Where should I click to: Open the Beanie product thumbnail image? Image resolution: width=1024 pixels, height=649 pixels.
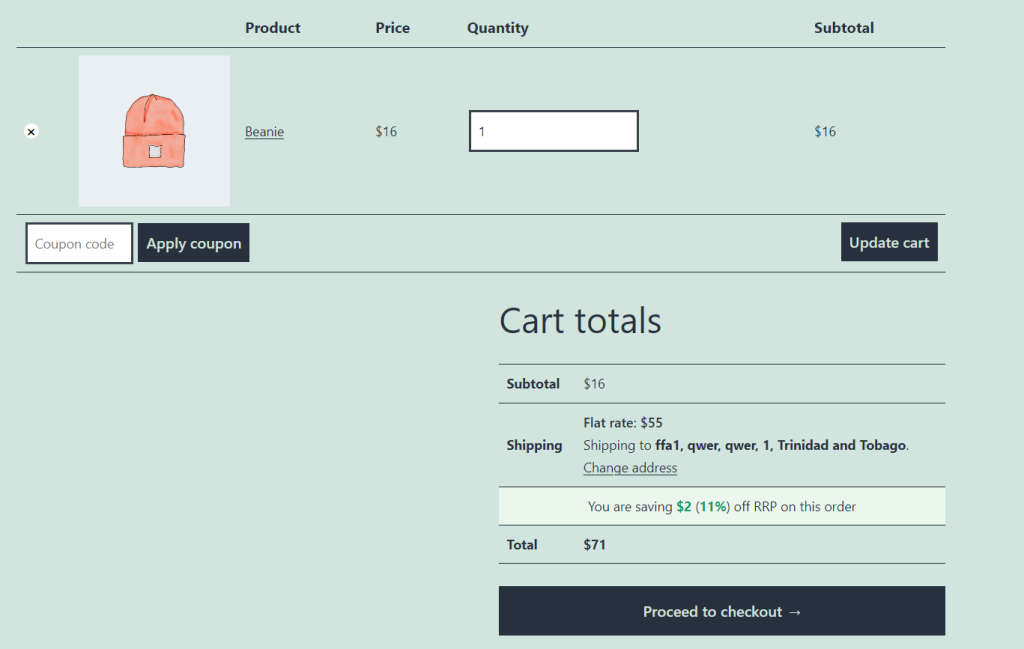pyautogui.click(x=154, y=131)
